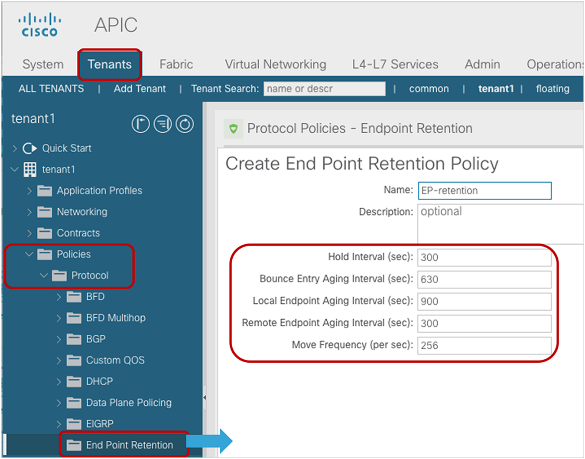Open the Admin tab
This screenshot has width=585, height=459.
pyautogui.click(x=482, y=65)
